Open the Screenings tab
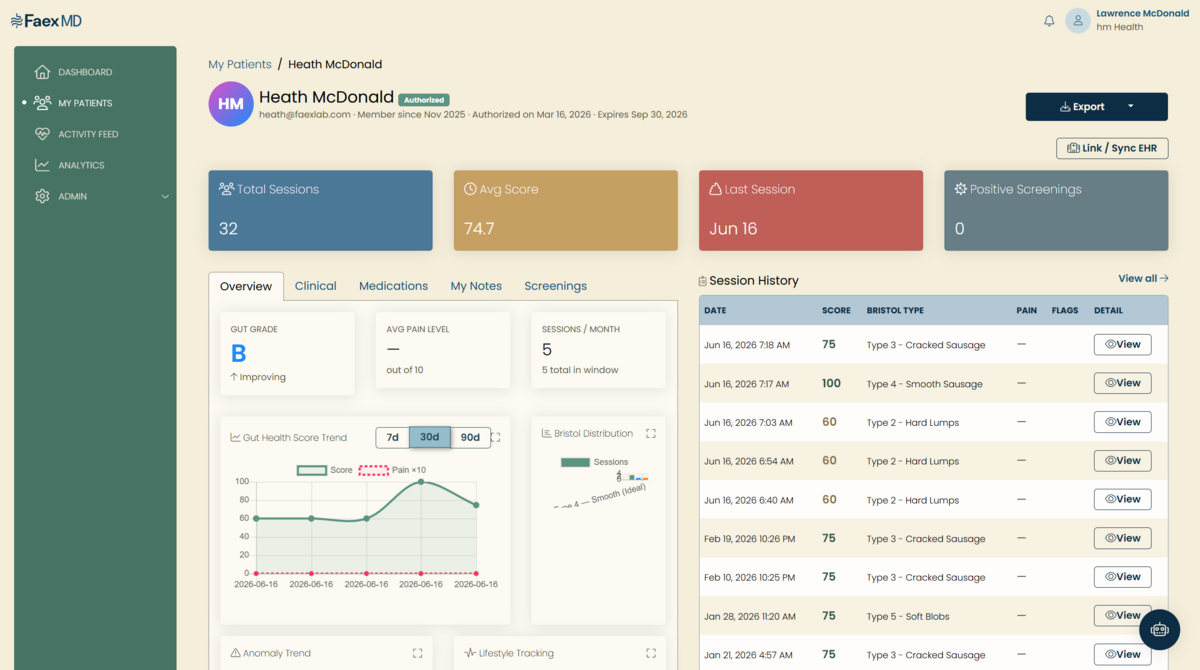 tap(555, 286)
